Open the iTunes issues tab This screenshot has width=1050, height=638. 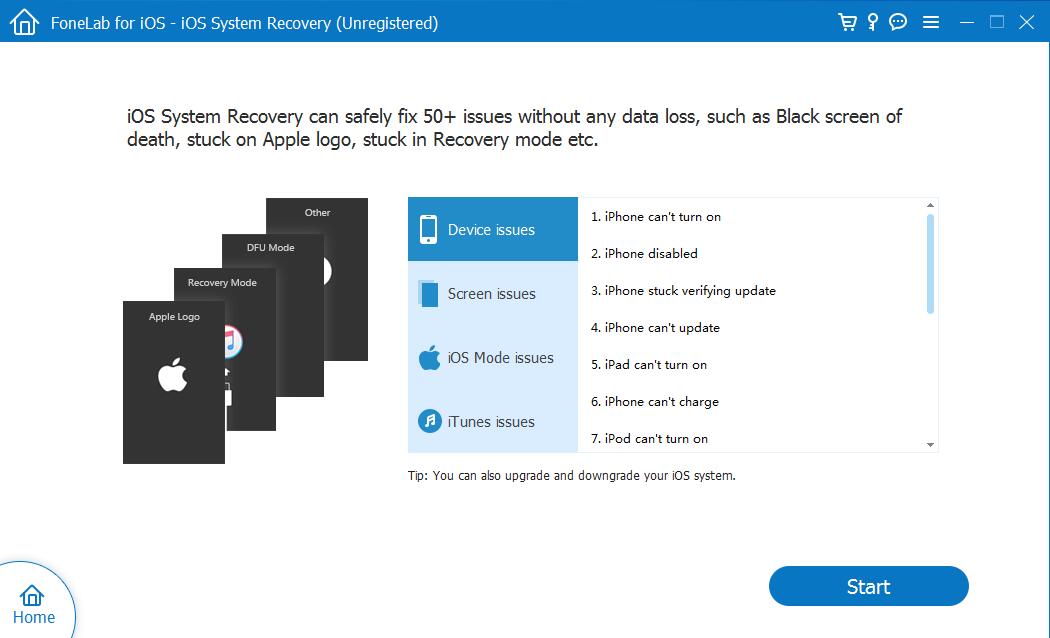(x=492, y=421)
